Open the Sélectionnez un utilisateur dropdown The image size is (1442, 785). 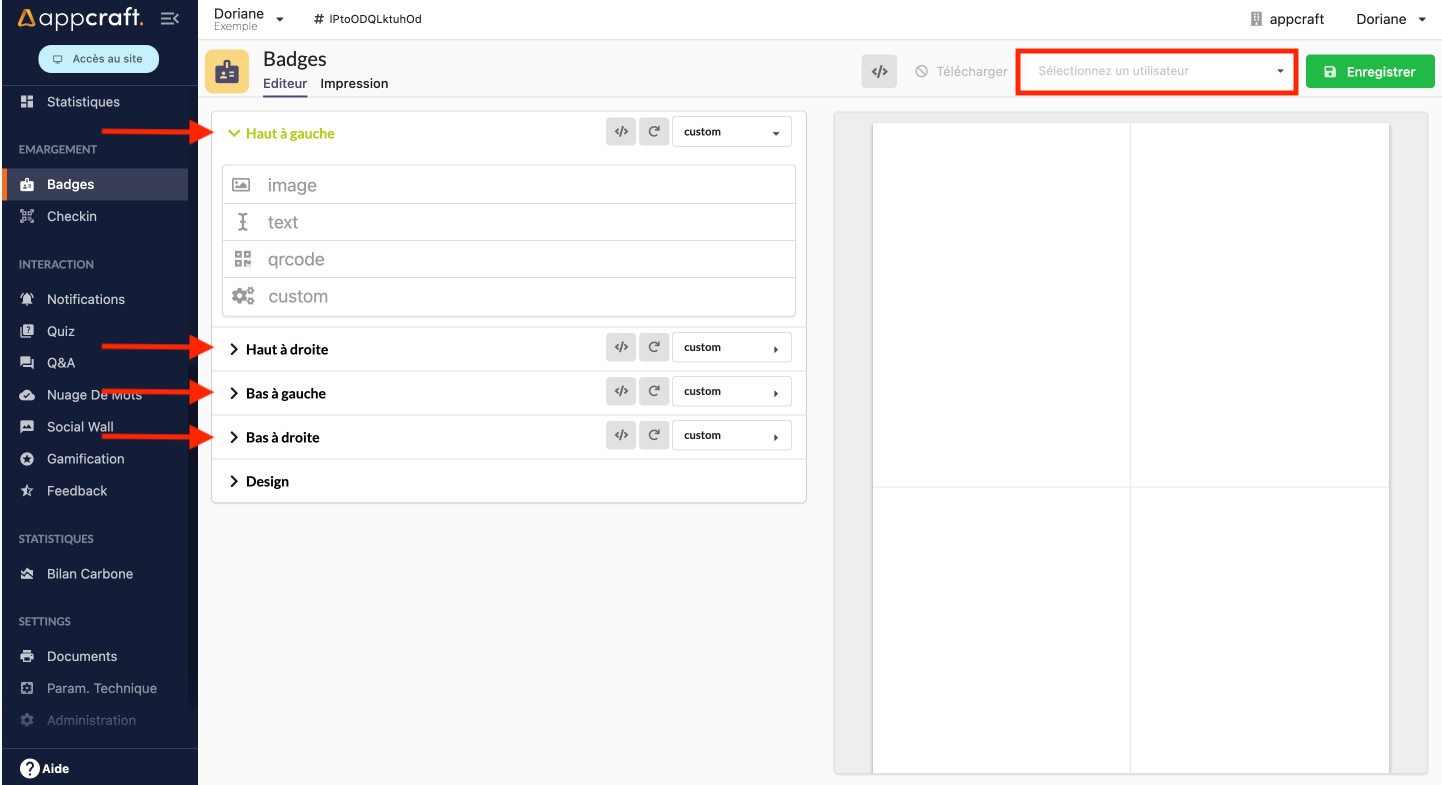[1157, 72]
